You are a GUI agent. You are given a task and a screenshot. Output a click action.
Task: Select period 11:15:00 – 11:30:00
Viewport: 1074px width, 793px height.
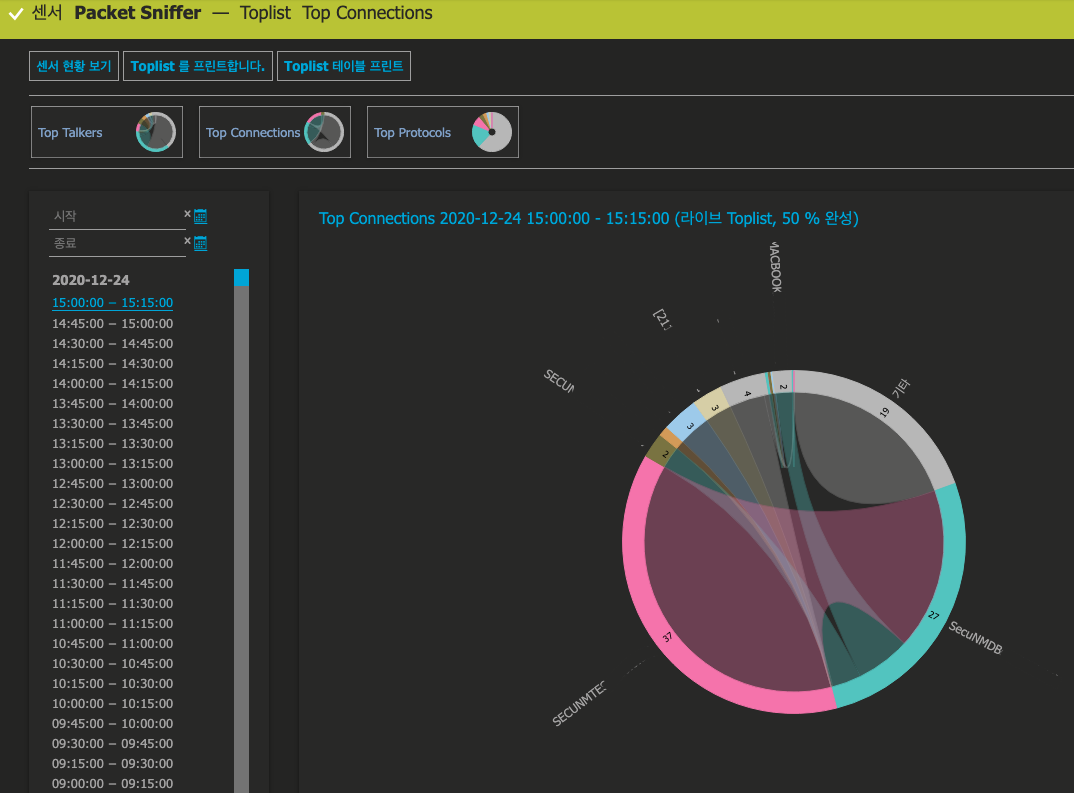(112, 603)
